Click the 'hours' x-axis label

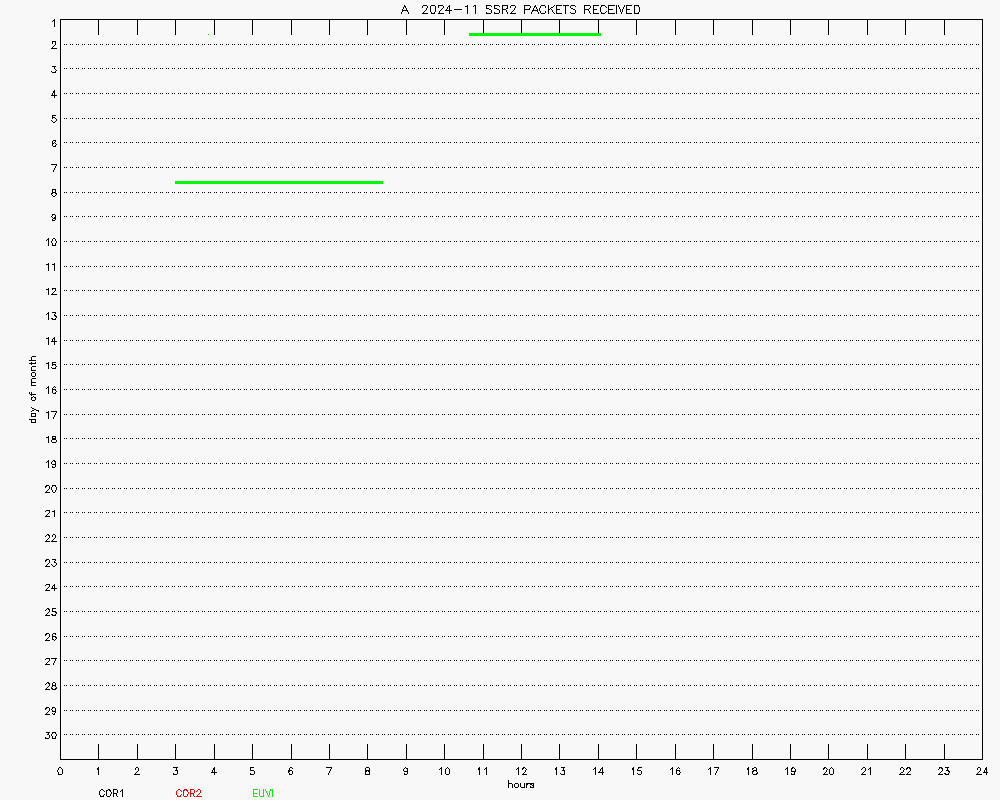[520, 784]
